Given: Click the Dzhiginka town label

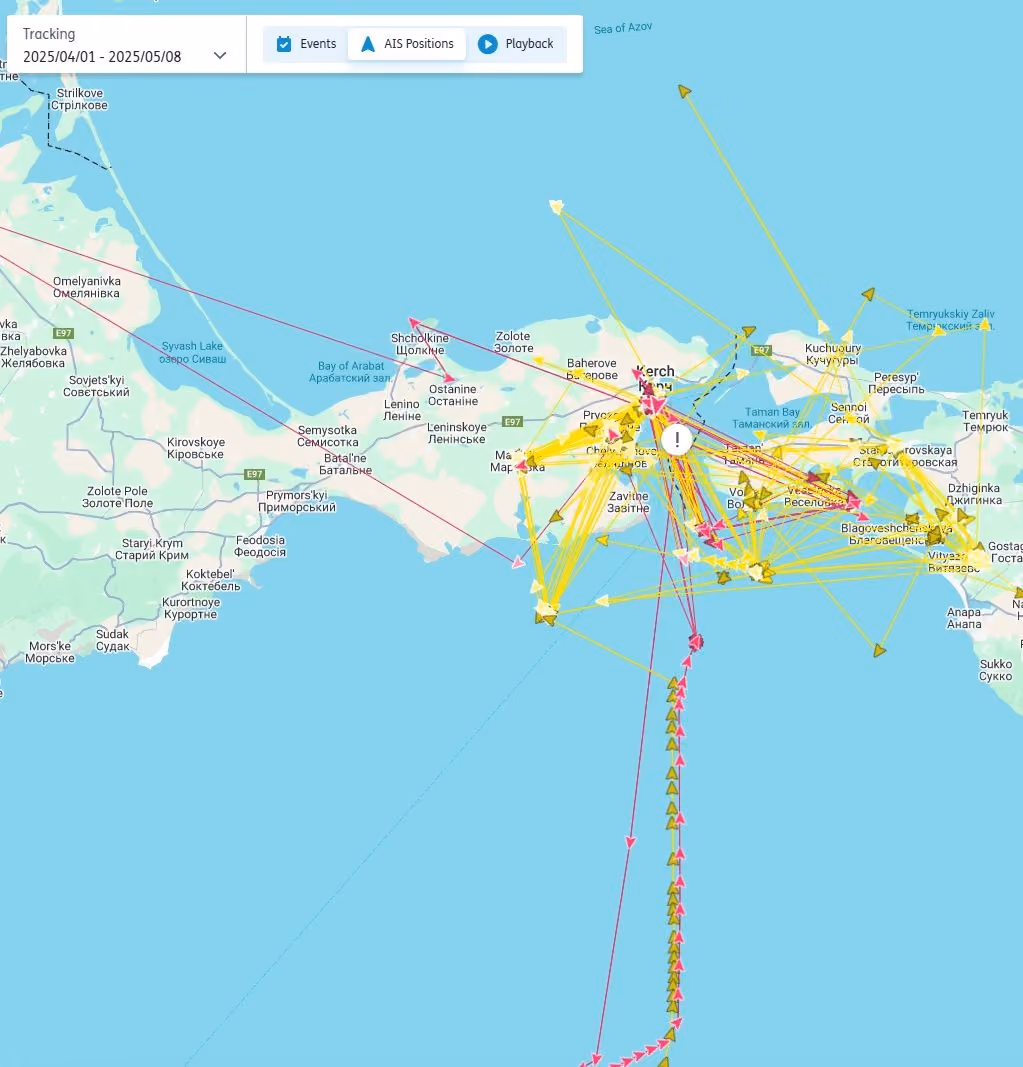Looking at the screenshot, I should pyautogui.click(x=974, y=494).
